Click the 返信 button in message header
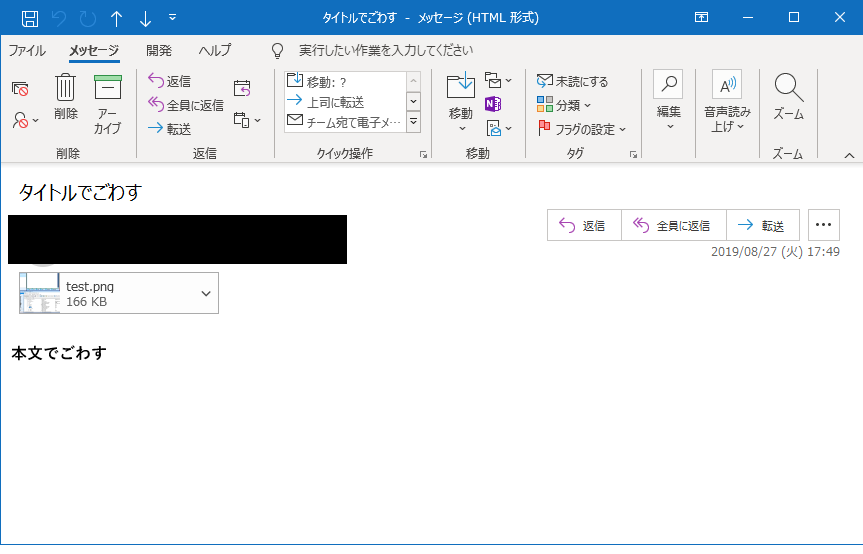 584,225
